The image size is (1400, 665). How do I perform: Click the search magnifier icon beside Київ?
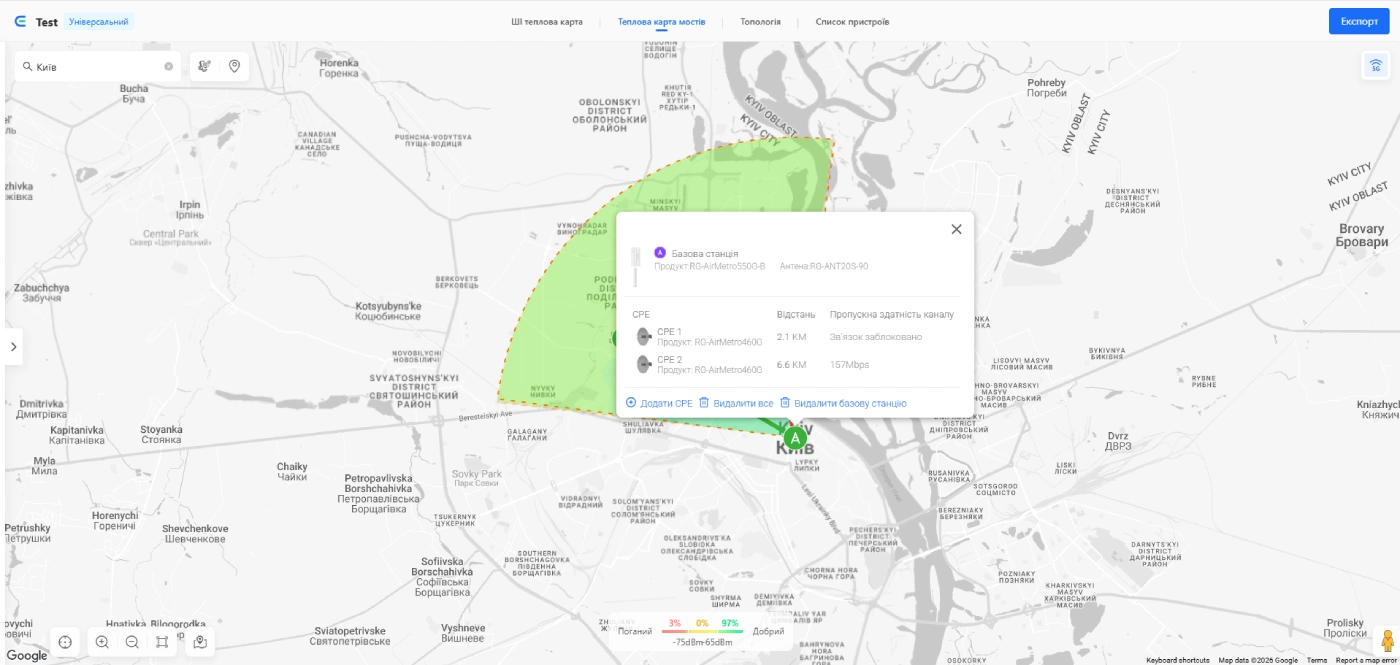click(x=26, y=67)
